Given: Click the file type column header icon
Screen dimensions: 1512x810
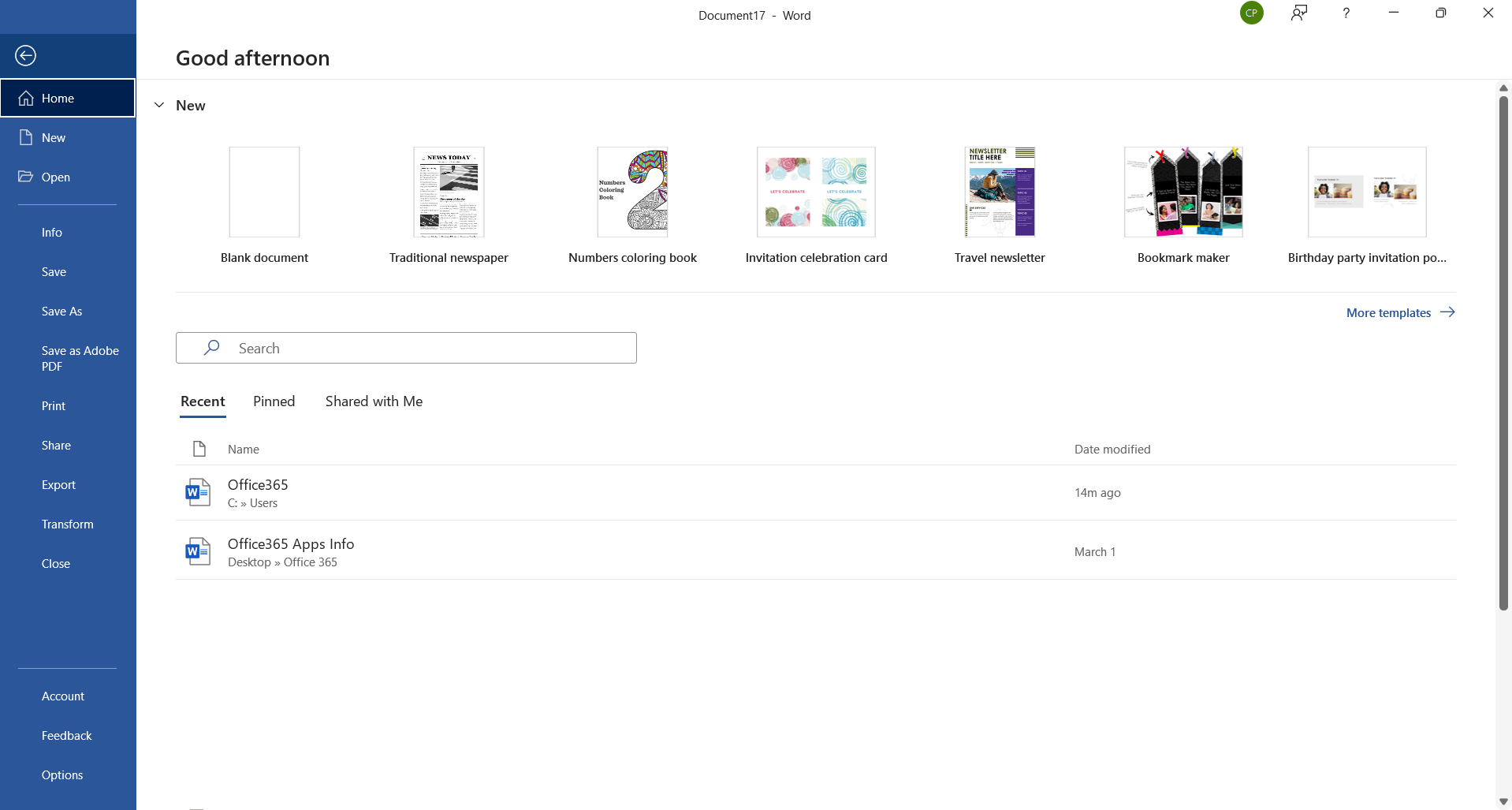Looking at the screenshot, I should tap(199, 449).
